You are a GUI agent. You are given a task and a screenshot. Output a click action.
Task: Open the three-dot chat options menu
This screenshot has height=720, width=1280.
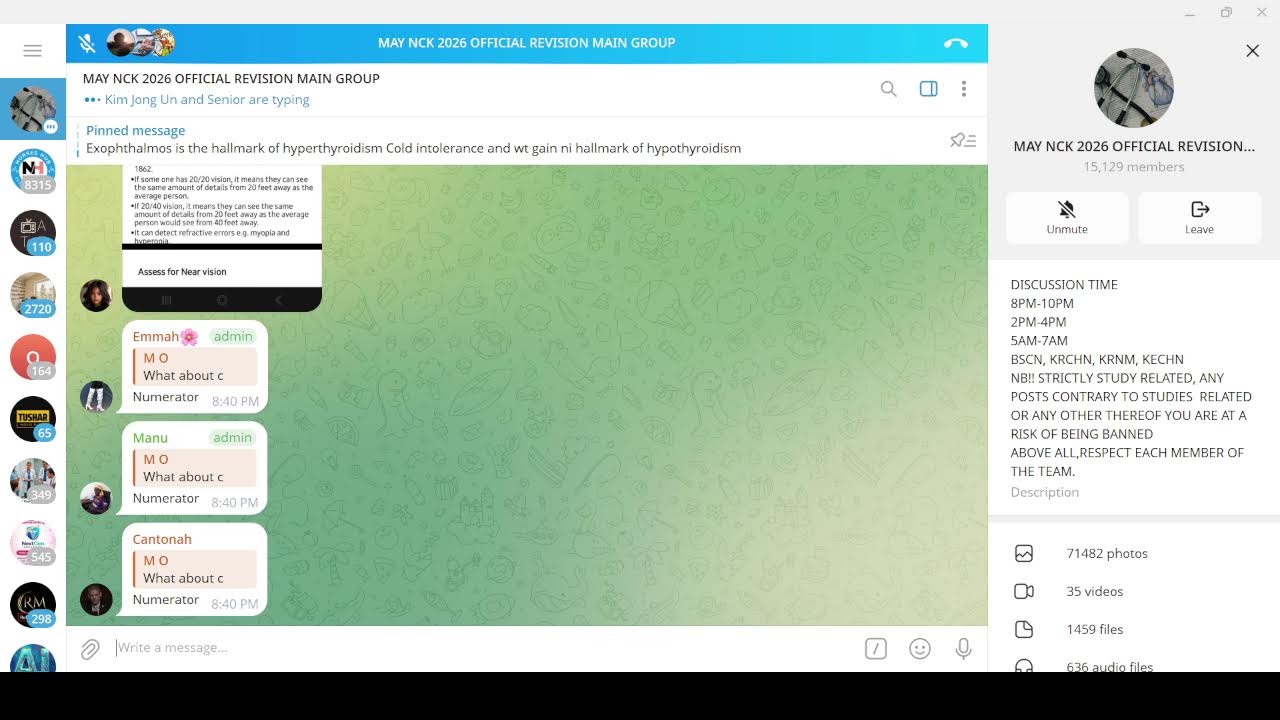[x=963, y=89]
